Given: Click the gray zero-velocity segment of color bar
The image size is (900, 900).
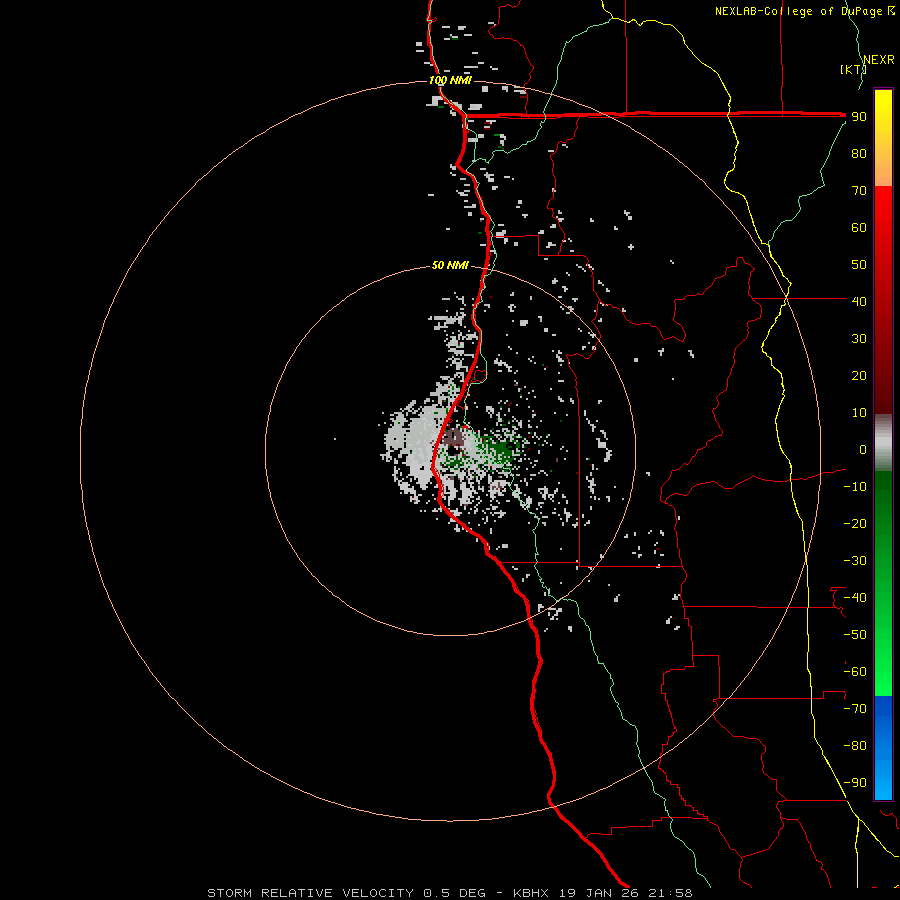Looking at the screenshot, I should pos(883,442).
